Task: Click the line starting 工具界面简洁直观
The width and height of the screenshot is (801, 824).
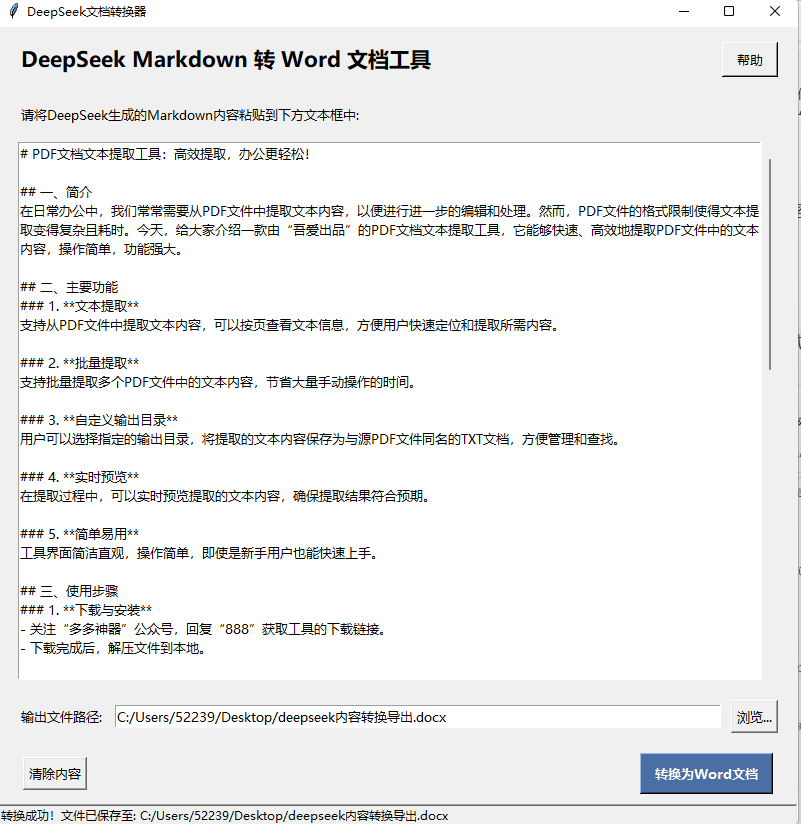Action: 200,553
